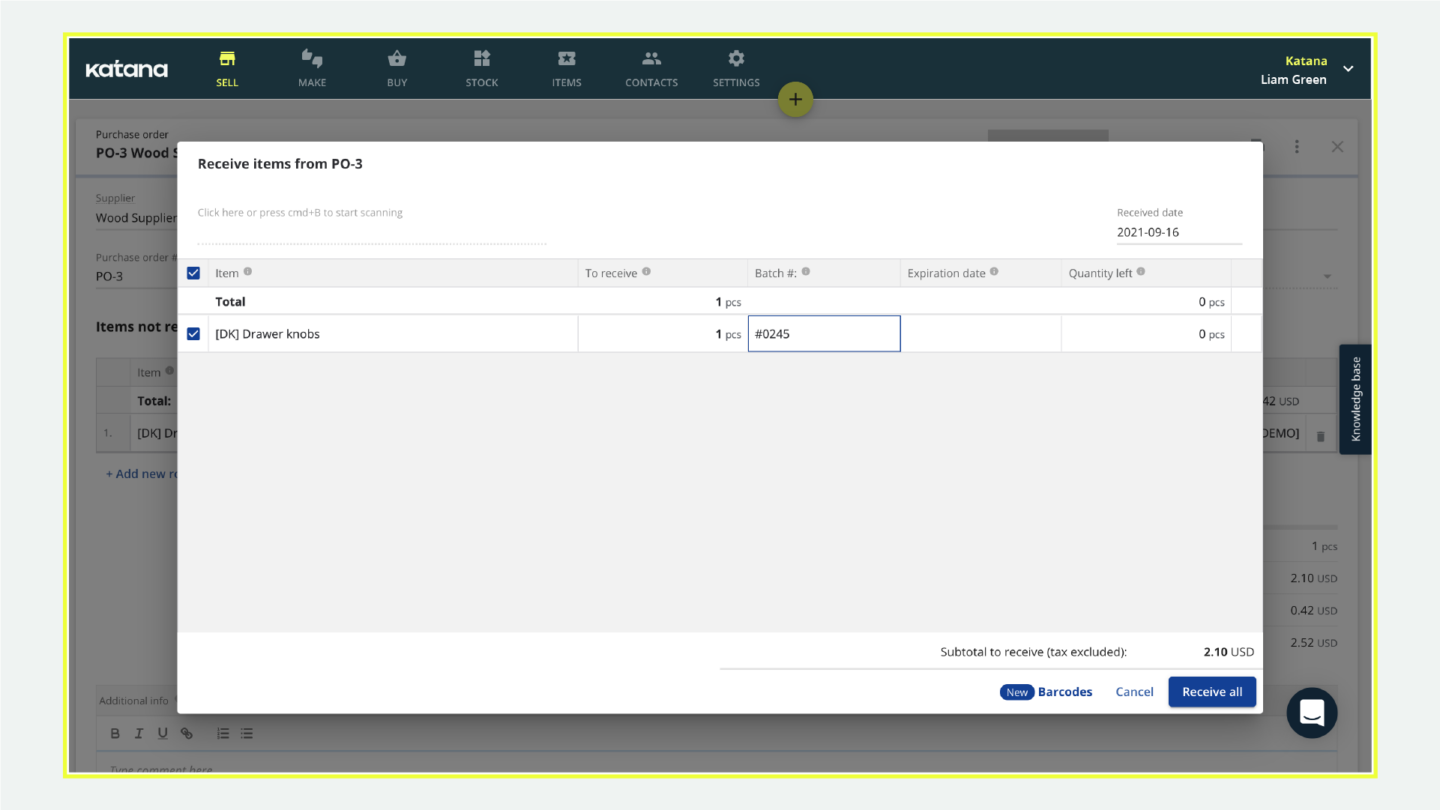
Task: Click the info icon beside Batch #
Action: click(x=806, y=272)
